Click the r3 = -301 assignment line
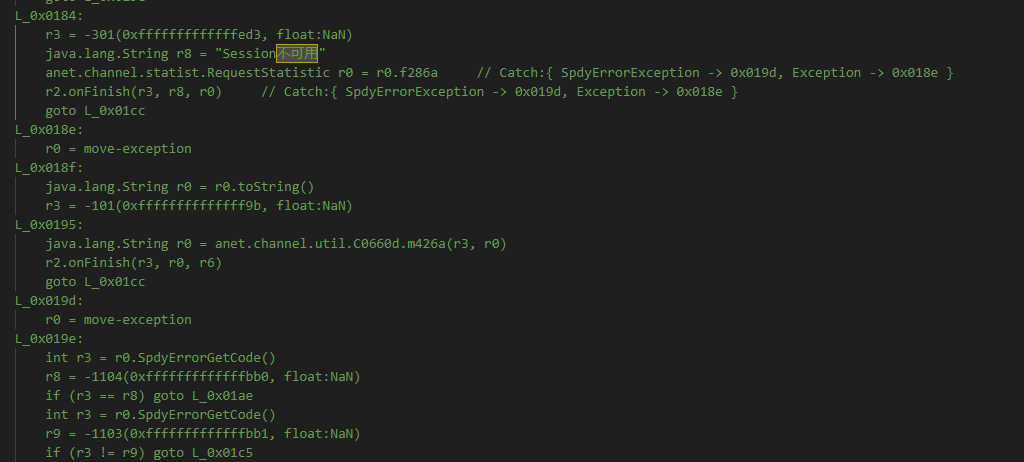Screen dimensions: 1024x462 (198, 35)
